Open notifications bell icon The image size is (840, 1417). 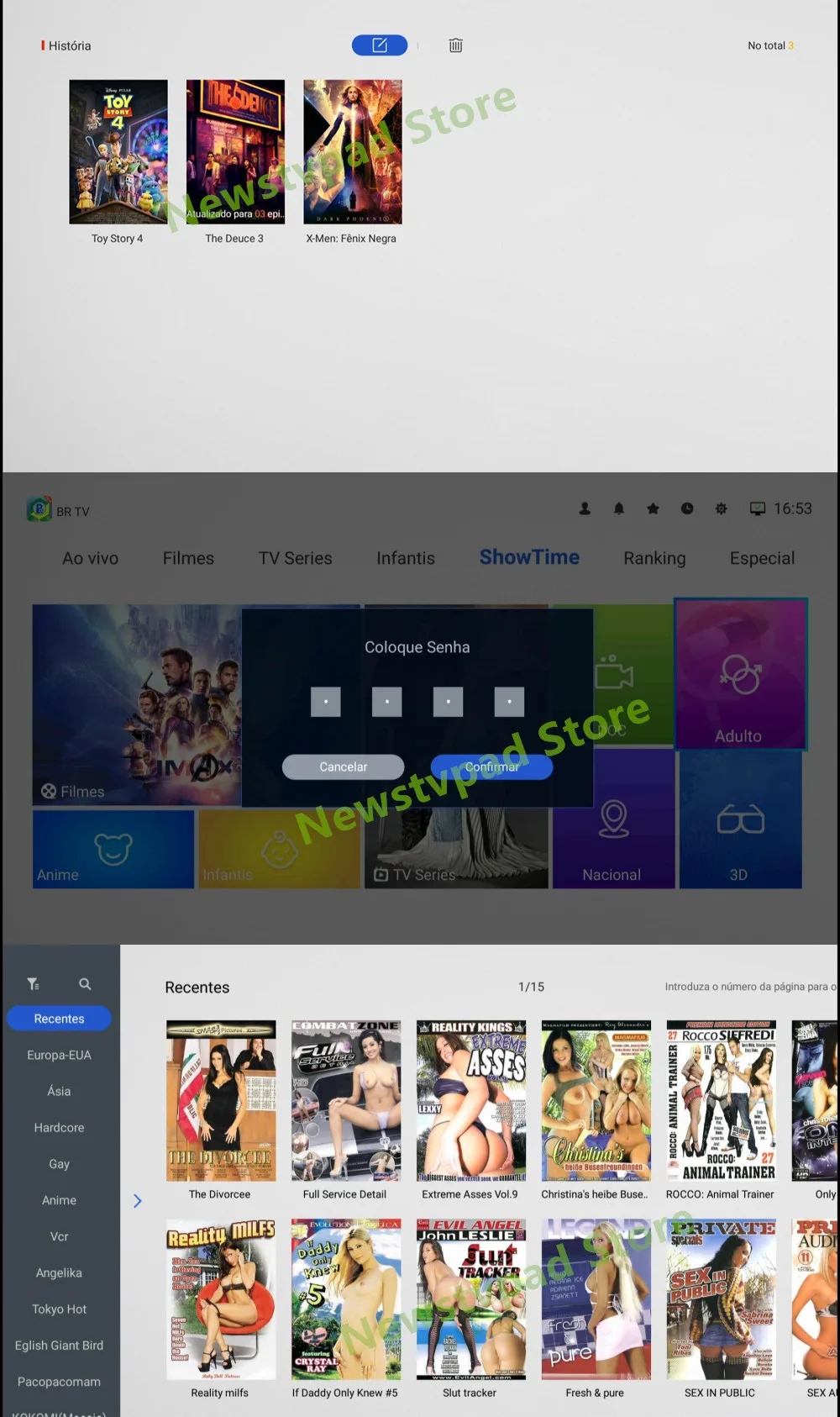pyautogui.click(x=619, y=508)
